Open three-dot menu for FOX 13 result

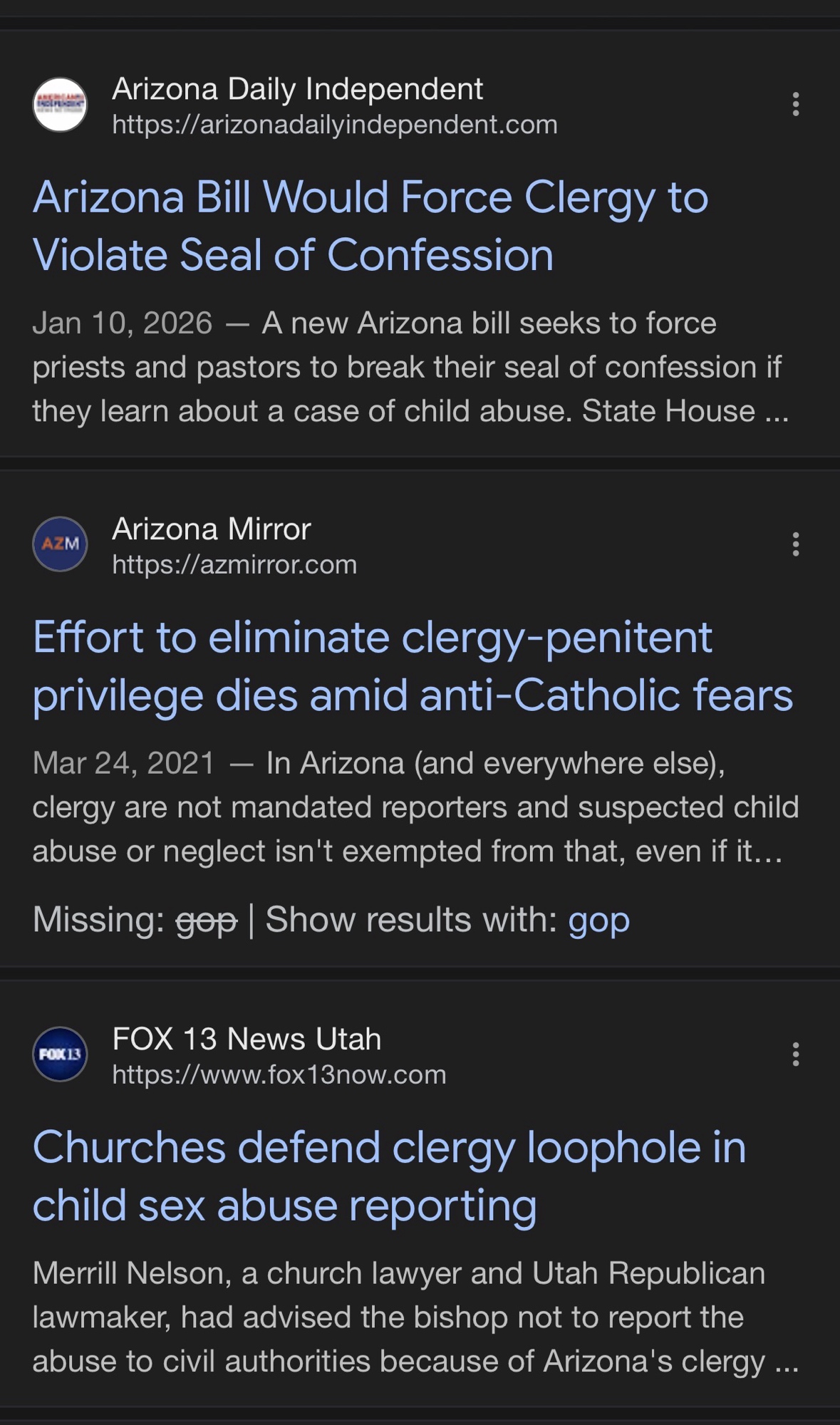(795, 1054)
